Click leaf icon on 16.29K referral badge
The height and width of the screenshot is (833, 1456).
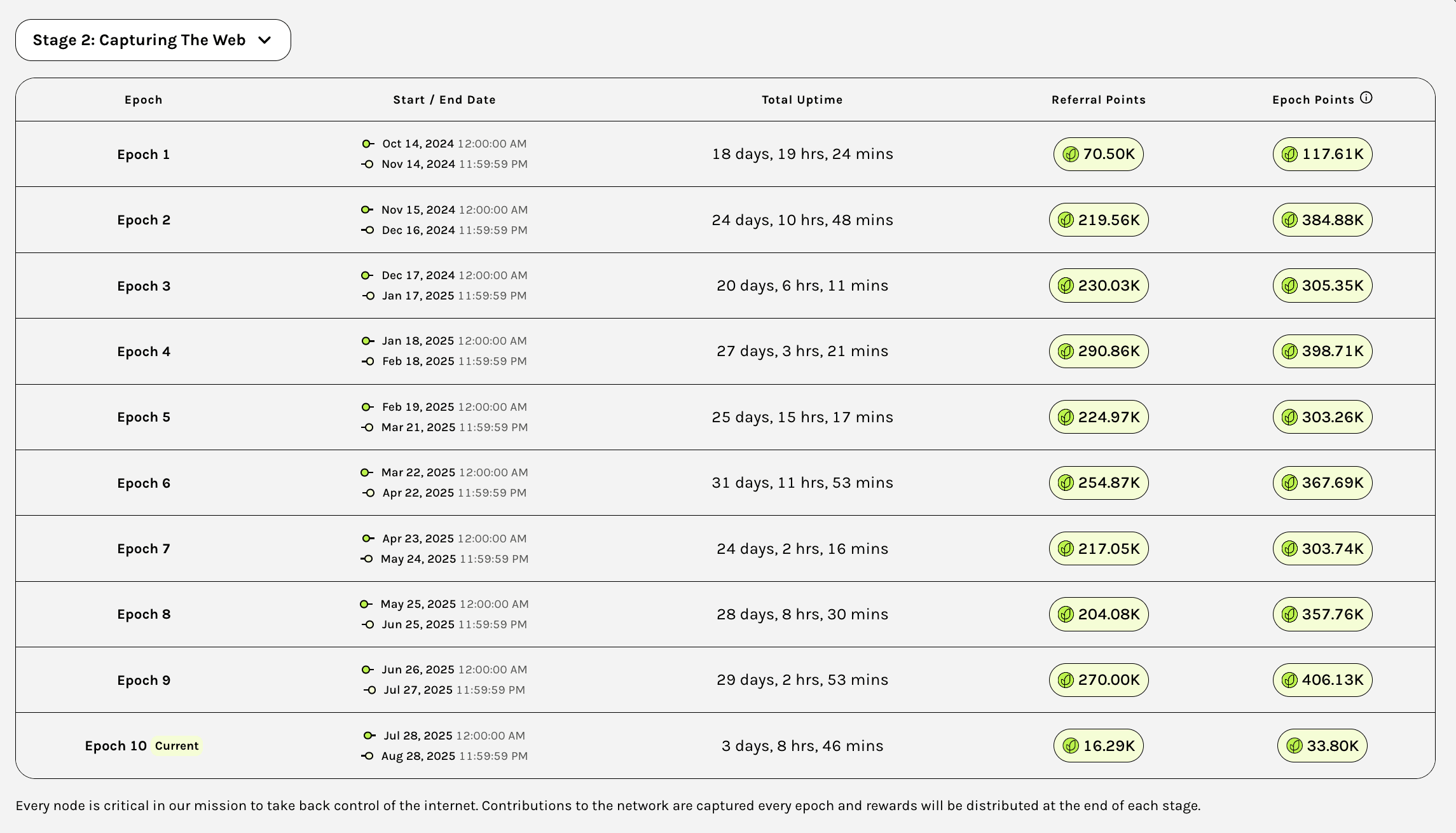[x=1071, y=746]
